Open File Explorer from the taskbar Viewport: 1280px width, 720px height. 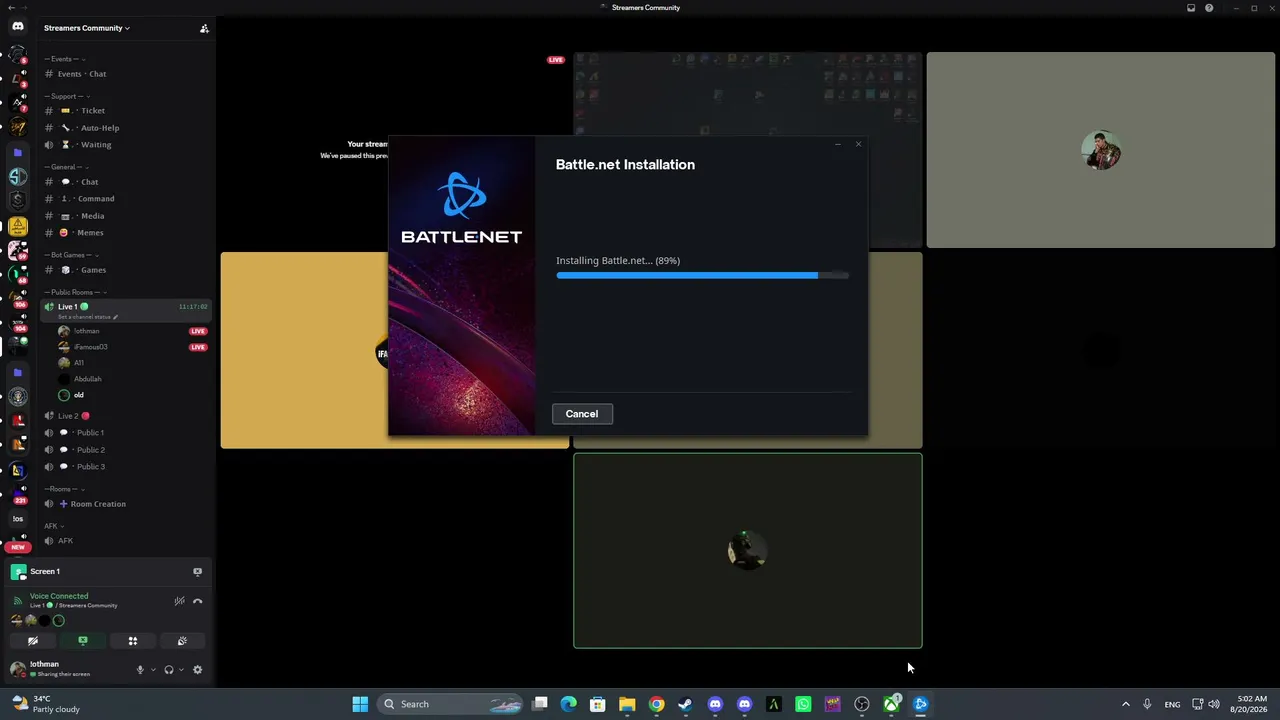click(x=627, y=704)
